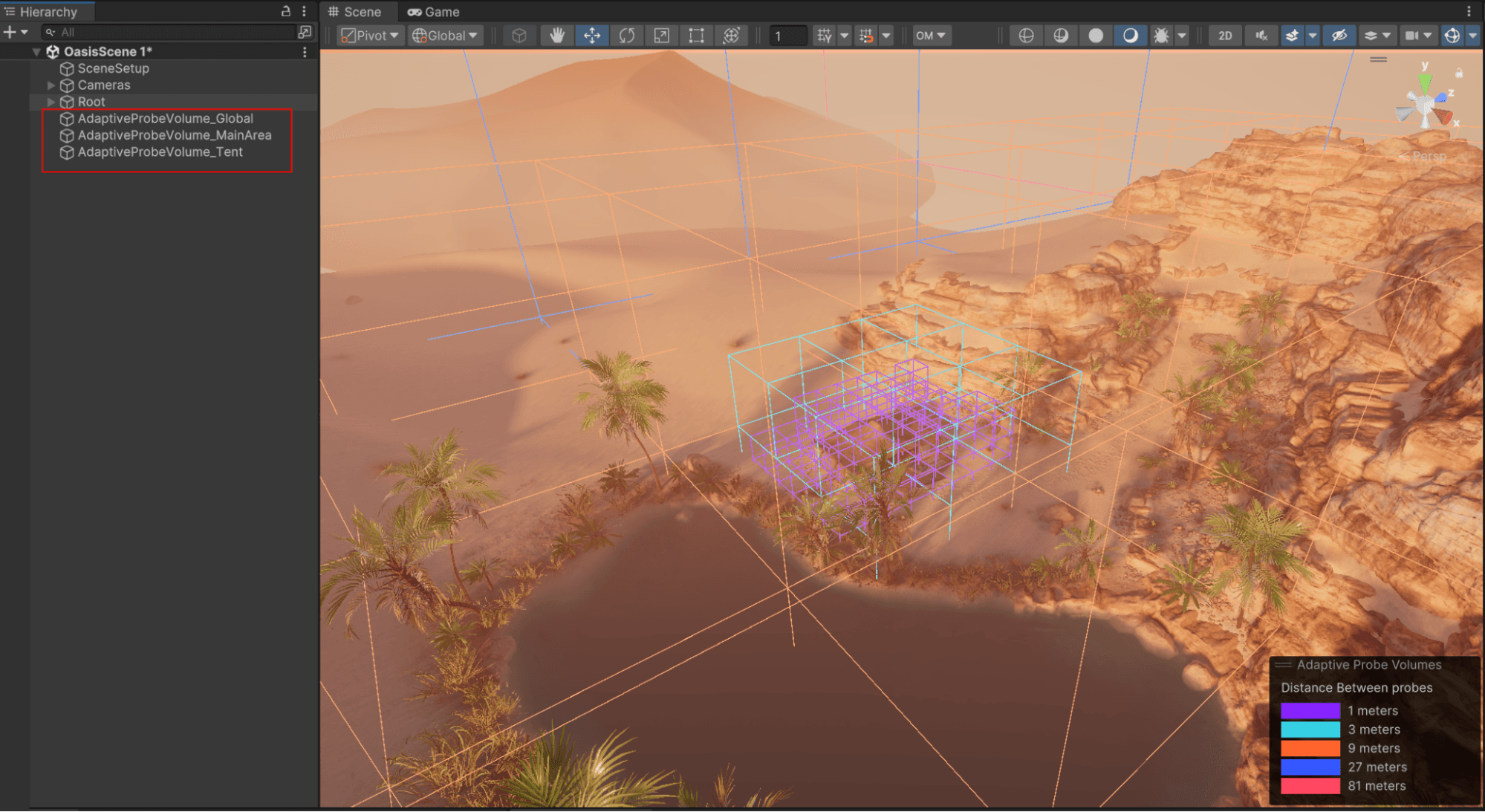The width and height of the screenshot is (1485, 812).
Task: Select the Hand view tool
Action: 557,36
